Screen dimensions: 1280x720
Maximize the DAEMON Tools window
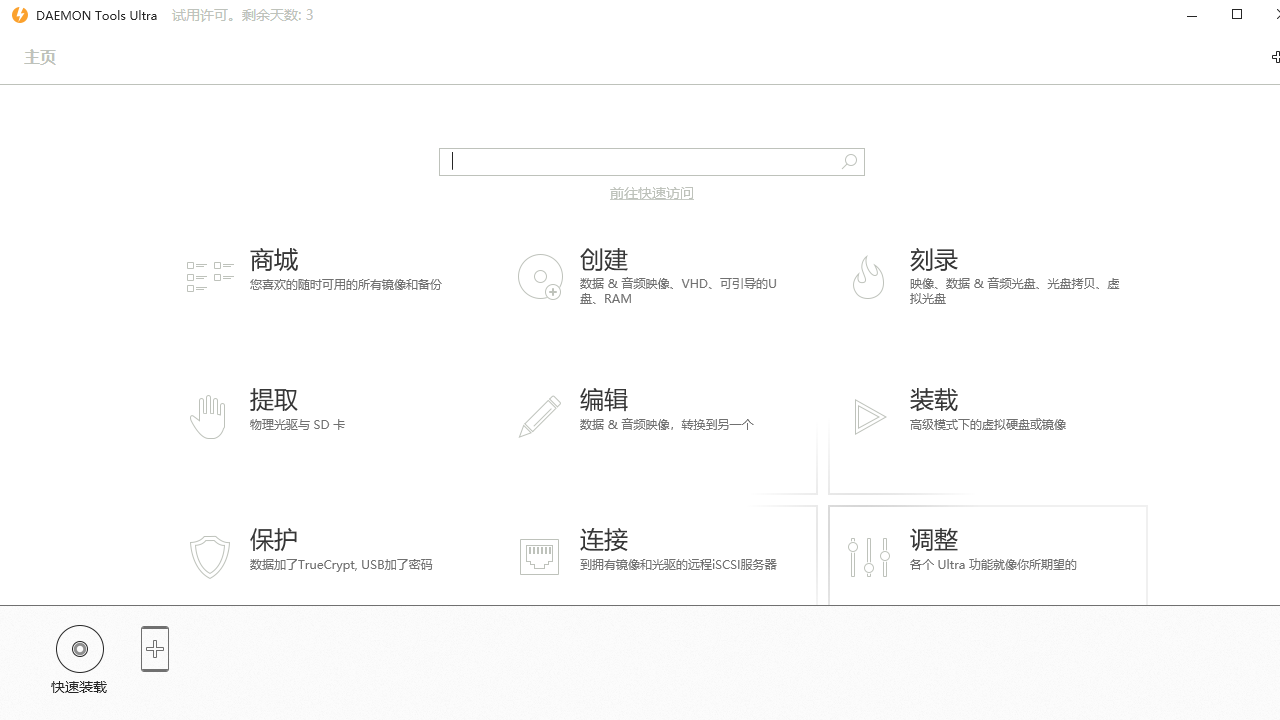1237,15
